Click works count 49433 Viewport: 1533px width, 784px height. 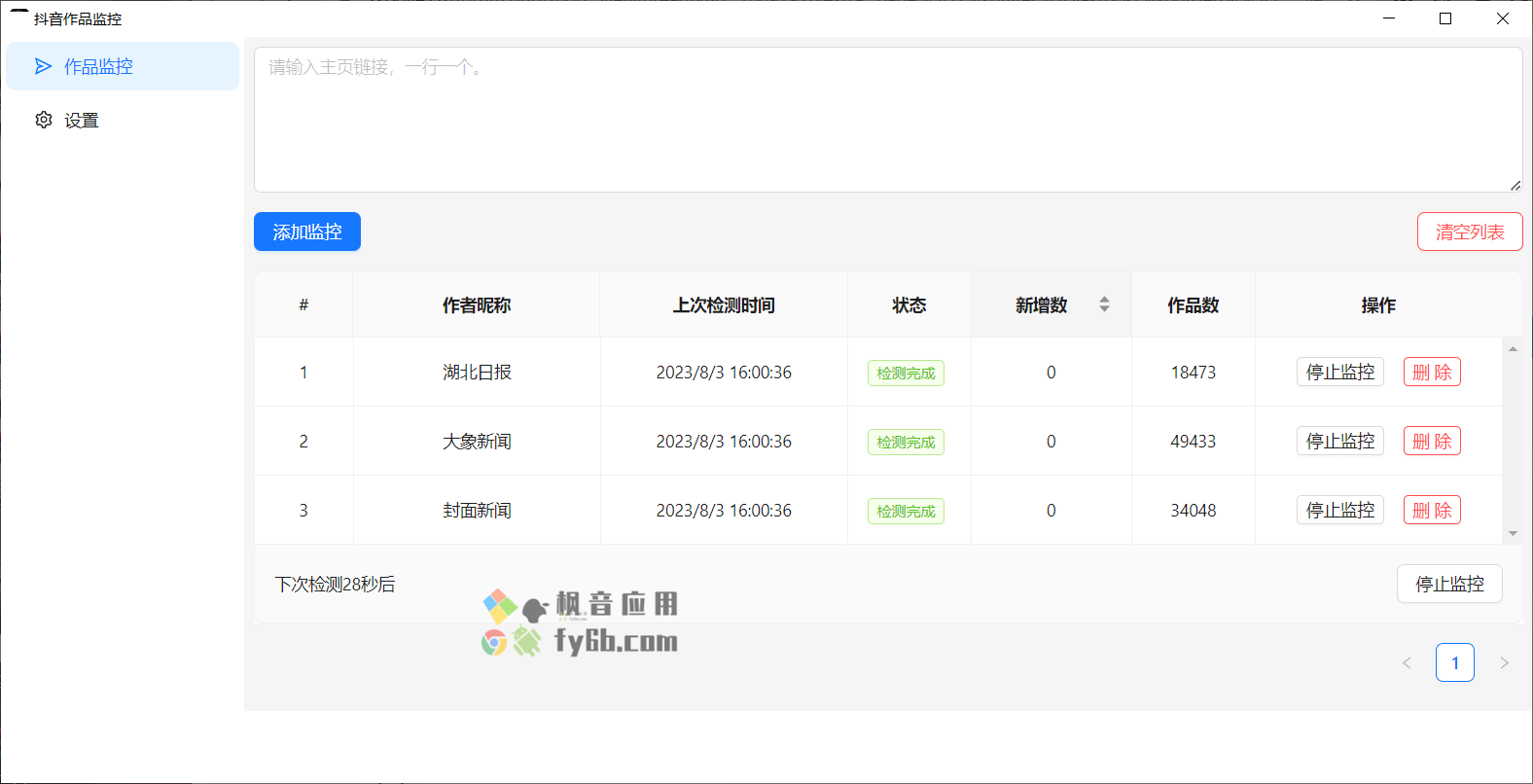pos(1194,442)
